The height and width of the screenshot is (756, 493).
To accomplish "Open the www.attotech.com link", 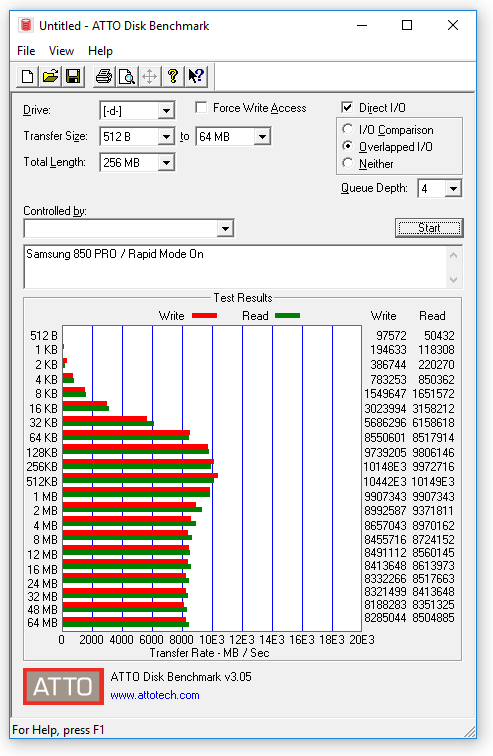I will coord(155,695).
